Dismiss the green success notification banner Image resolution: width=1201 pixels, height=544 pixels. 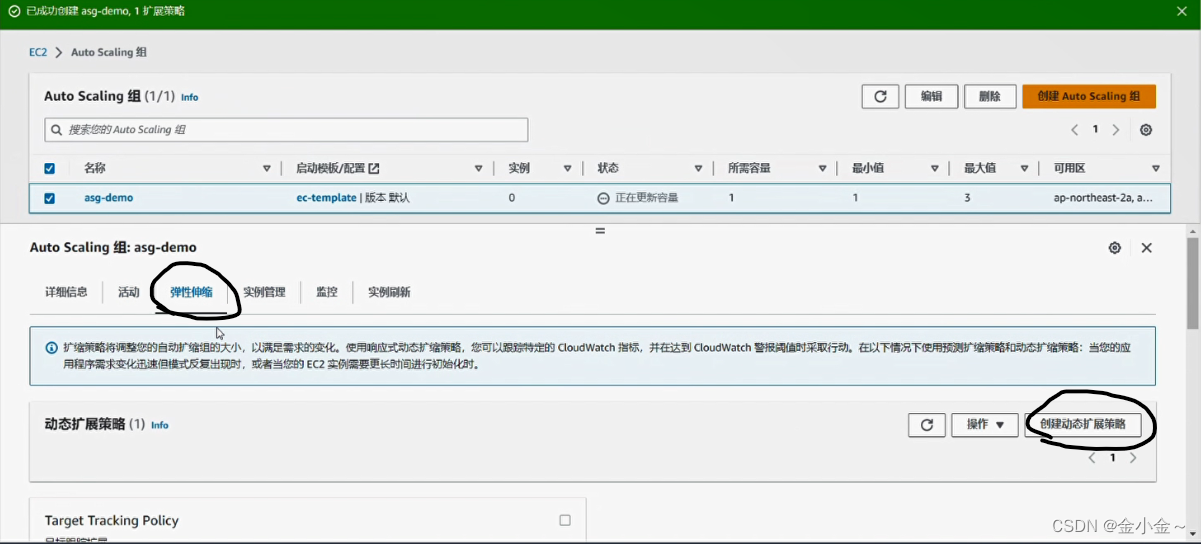point(1181,11)
